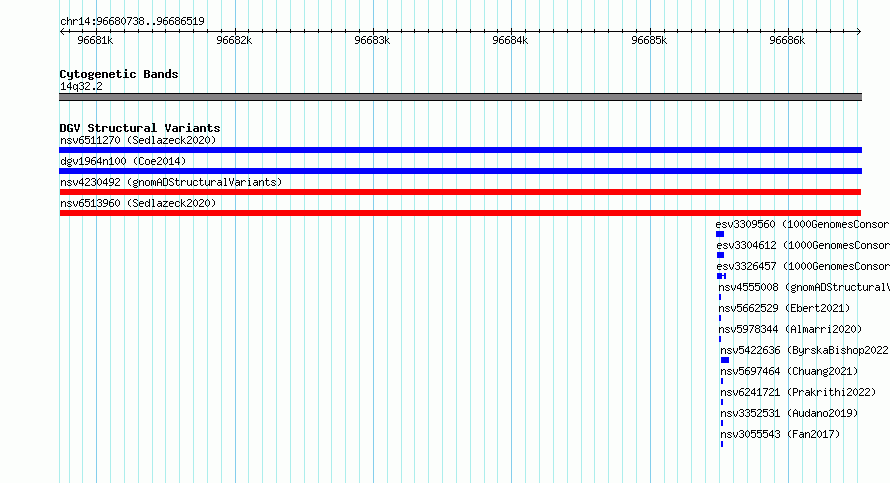
Task: Open the DGV Structural Variants track title
Action: point(140,128)
